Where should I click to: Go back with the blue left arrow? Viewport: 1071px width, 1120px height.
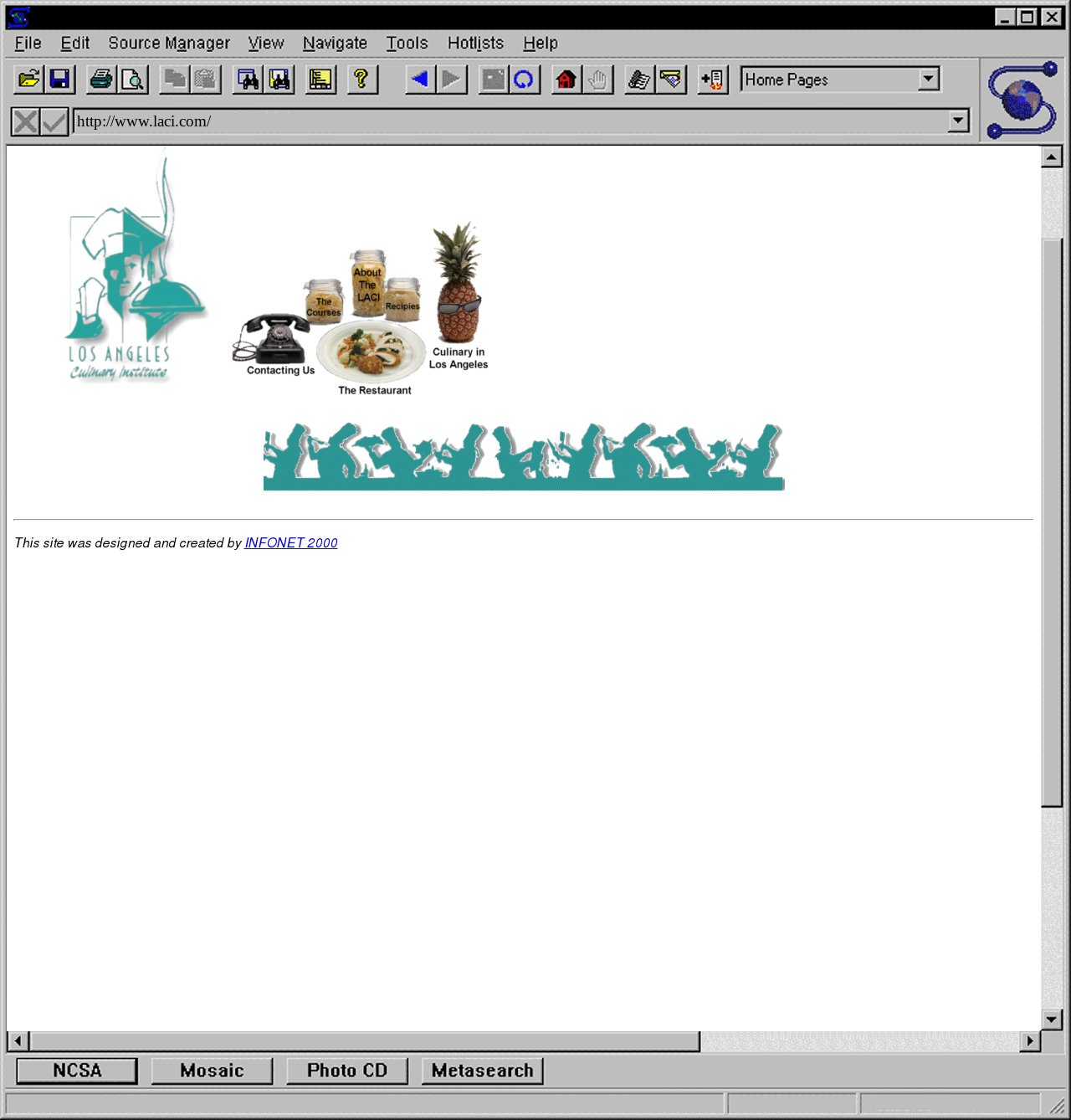(x=420, y=80)
